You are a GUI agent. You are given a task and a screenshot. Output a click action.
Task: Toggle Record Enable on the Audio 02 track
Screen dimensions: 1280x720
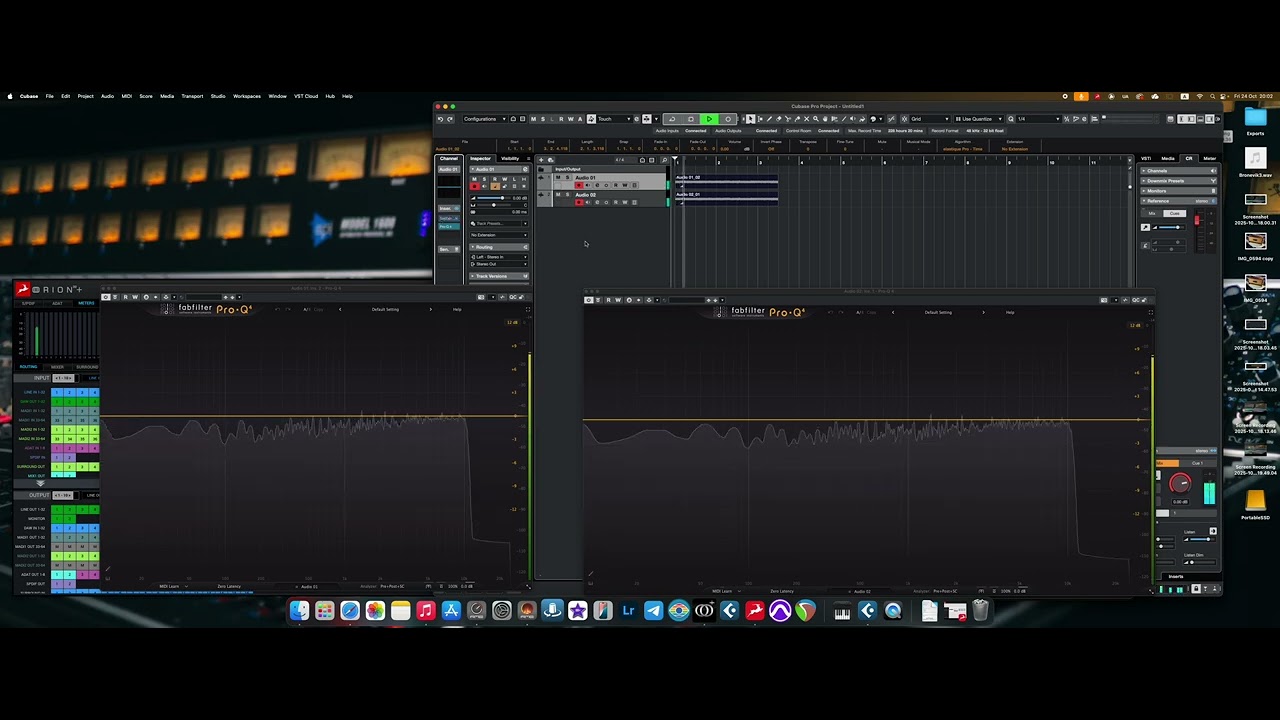point(578,202)
